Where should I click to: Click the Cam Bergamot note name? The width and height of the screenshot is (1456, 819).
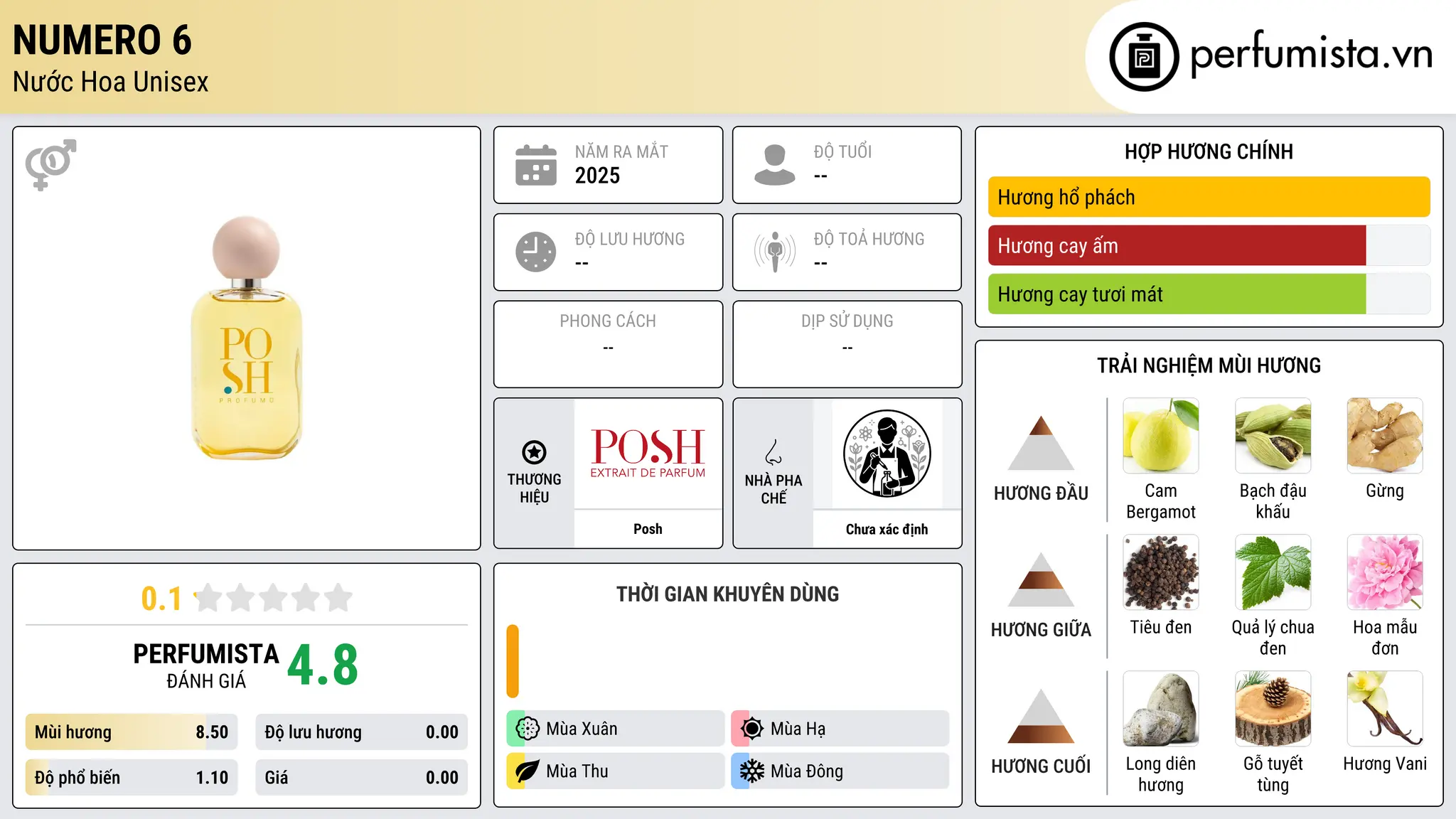tap(1161, 501)
